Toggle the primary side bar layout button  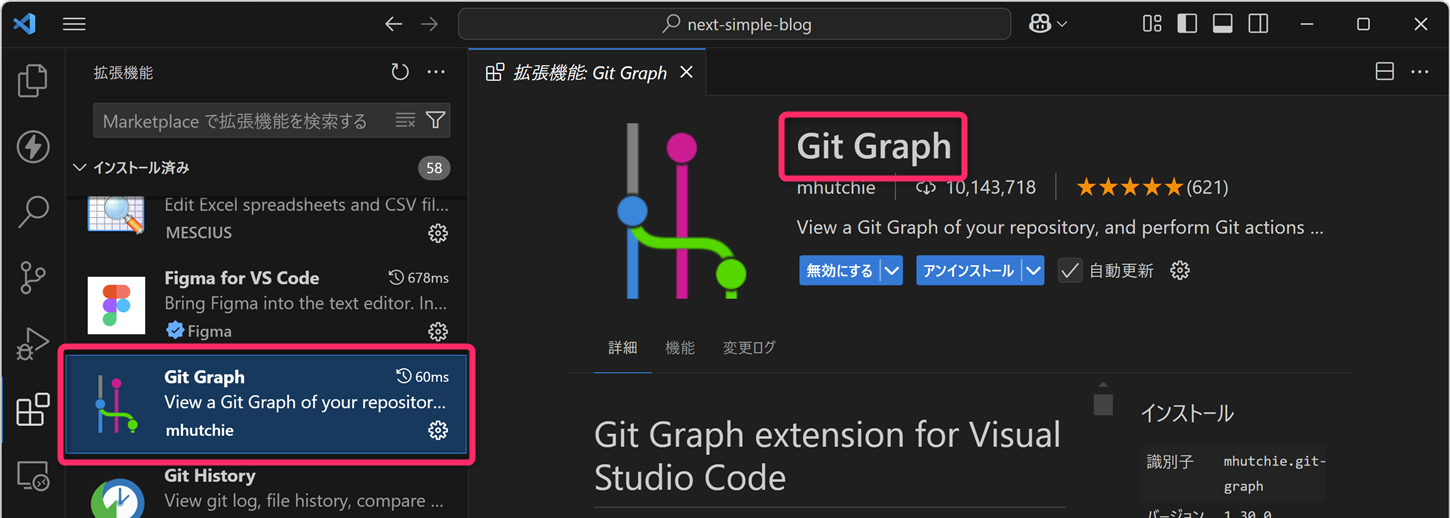tap(1187, 24)
